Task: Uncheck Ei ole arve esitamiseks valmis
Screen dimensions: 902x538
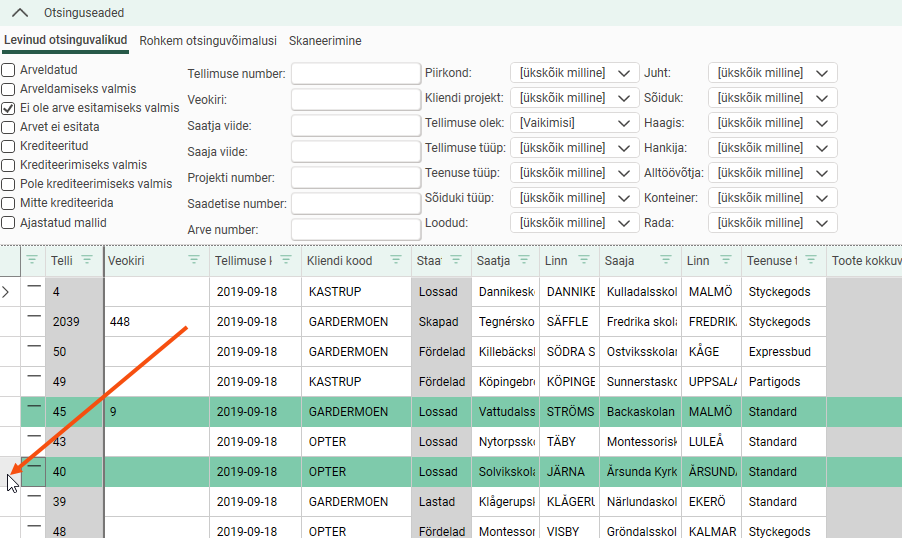Action: (x=8, y=108)
